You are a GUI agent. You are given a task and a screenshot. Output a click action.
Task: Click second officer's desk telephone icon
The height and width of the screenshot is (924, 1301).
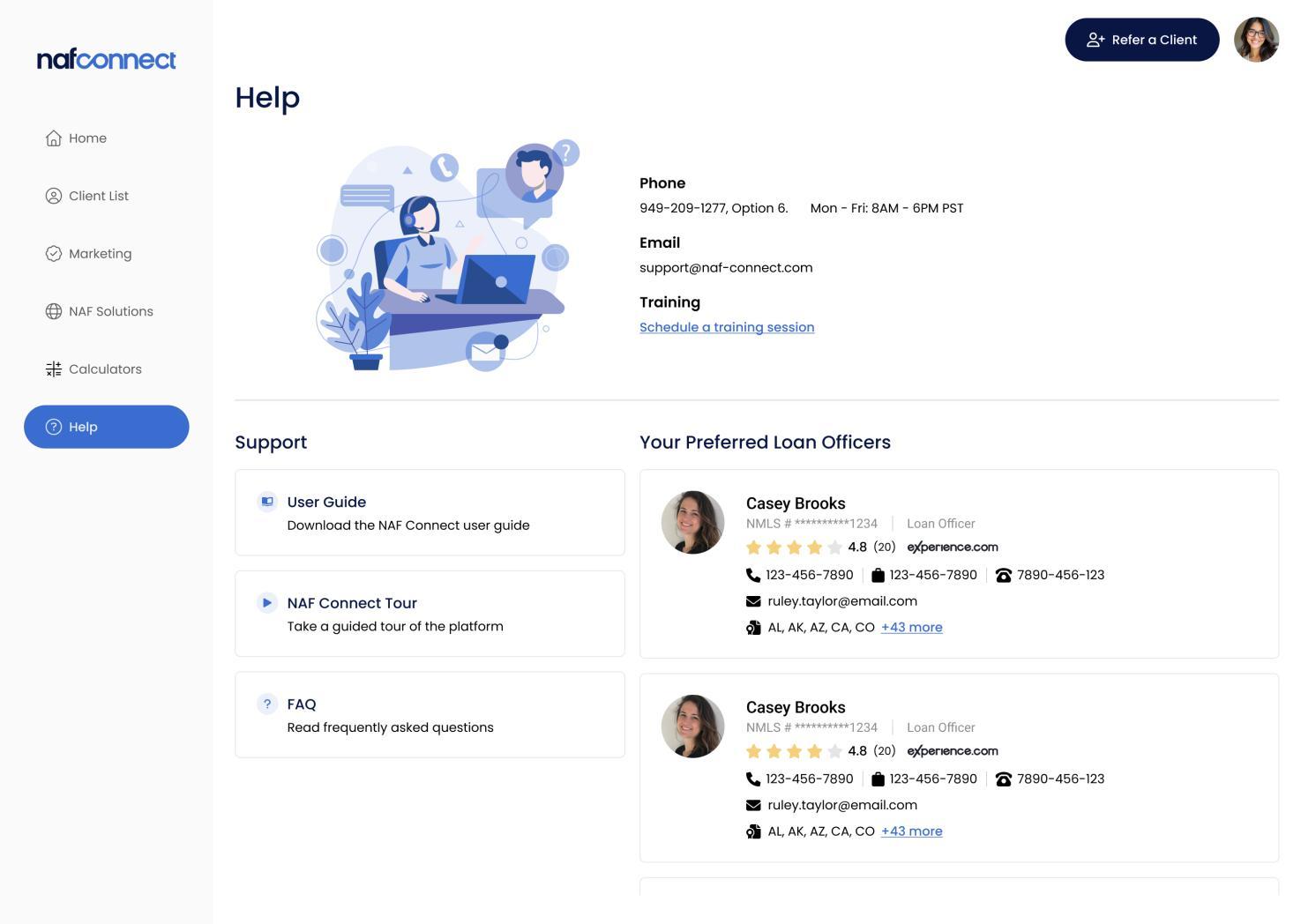[x=1003, y=779]
